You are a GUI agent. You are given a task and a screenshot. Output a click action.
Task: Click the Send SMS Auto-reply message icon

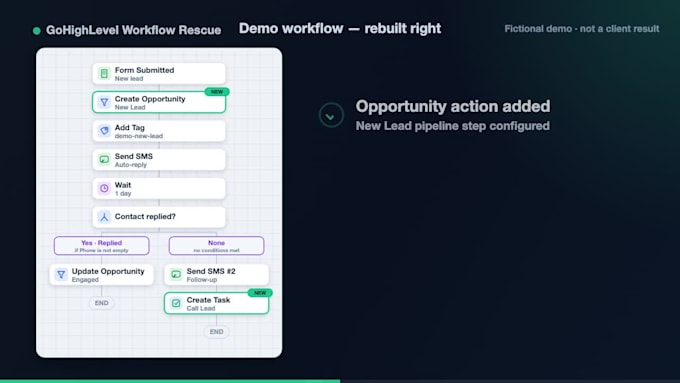pos(104,160)
